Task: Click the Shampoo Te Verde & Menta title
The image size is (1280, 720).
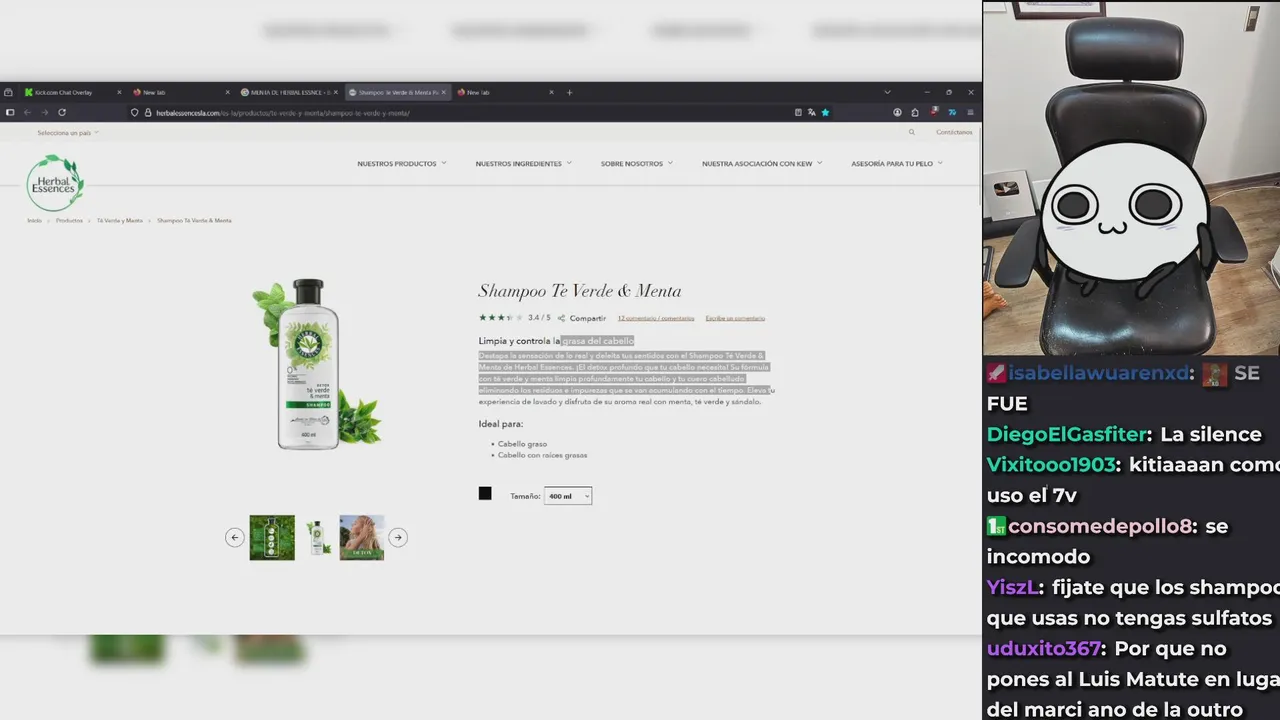Action: pos(580,291)
